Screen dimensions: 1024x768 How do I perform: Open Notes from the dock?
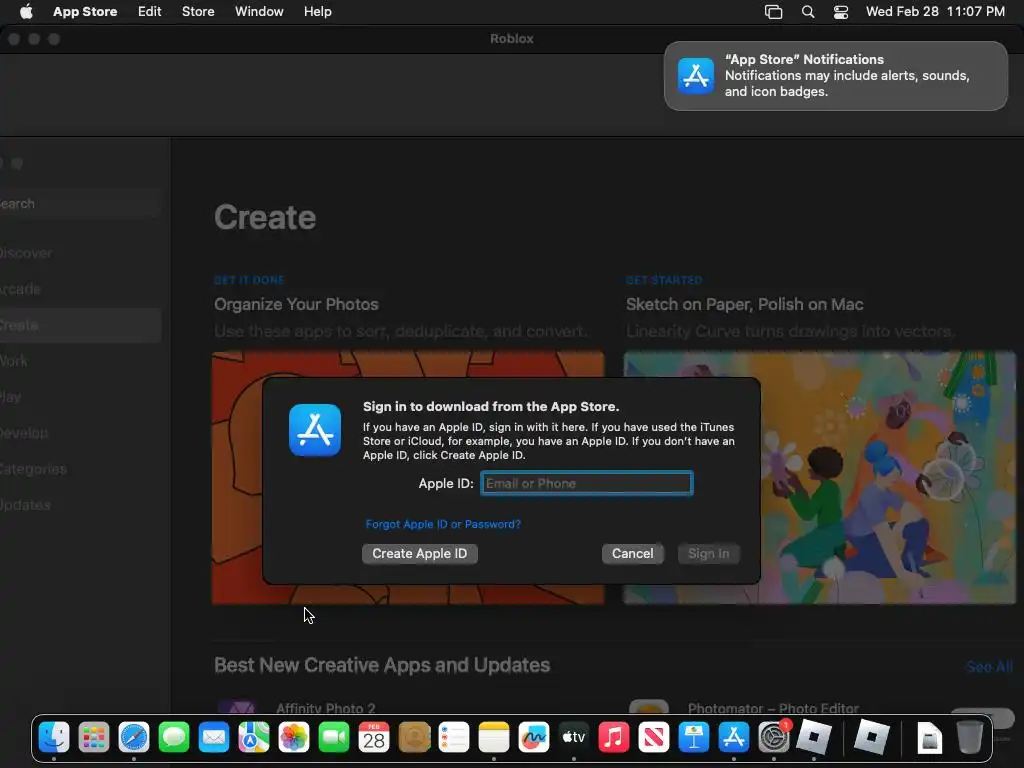(x=494, y=738)
